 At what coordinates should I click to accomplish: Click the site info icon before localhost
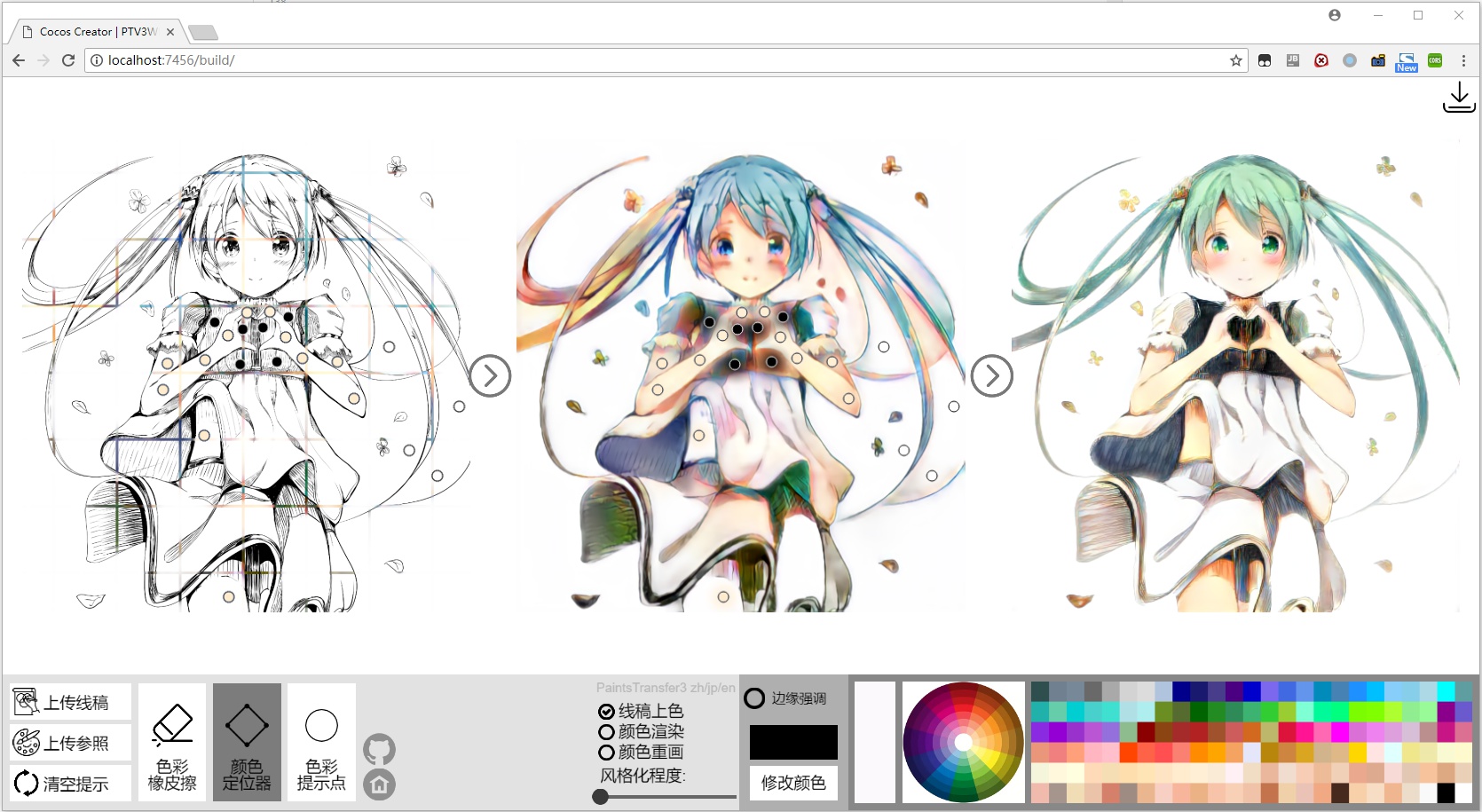point(97,60)
